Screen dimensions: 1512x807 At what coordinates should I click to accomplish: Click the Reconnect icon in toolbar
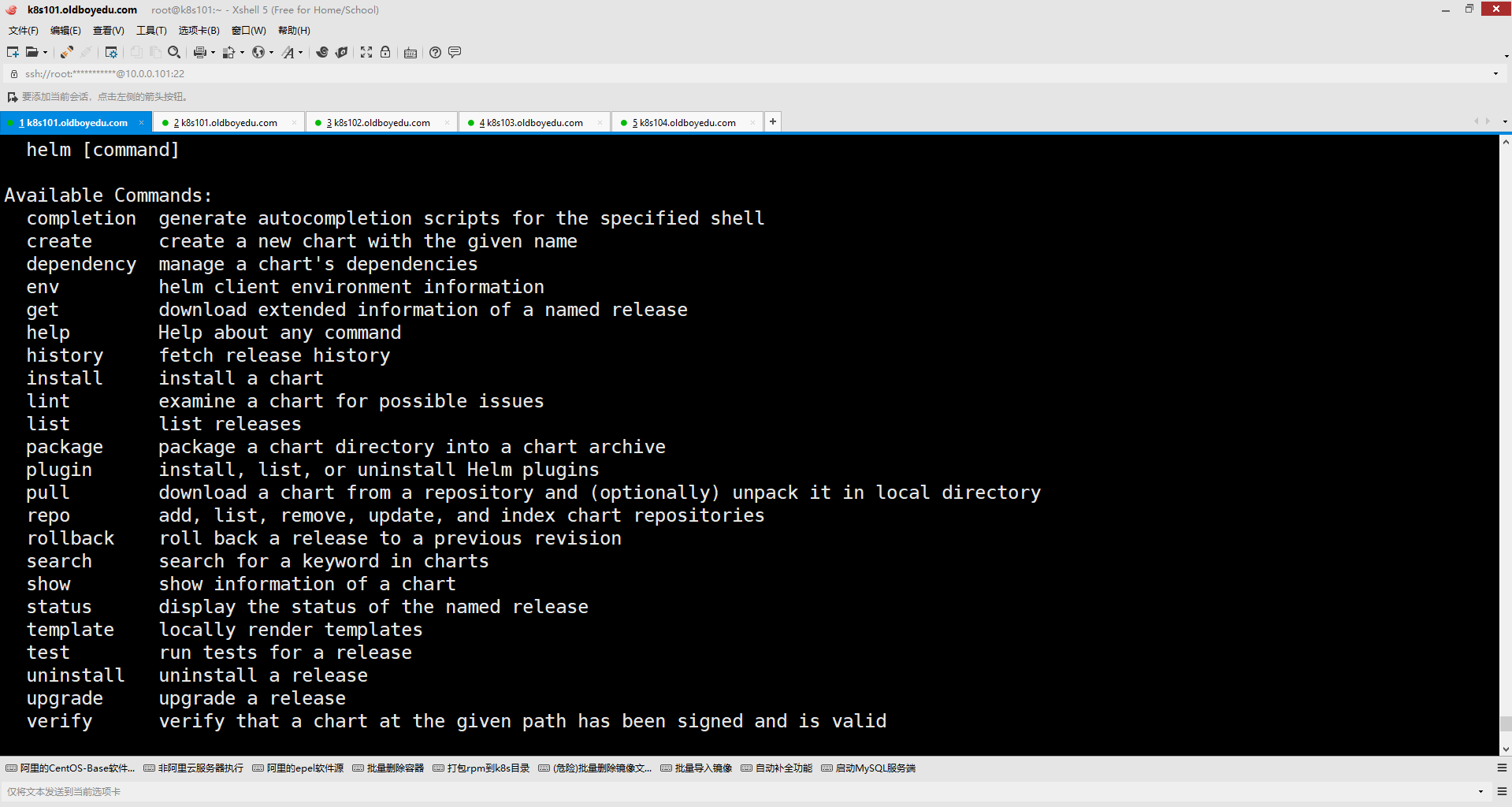(67, 53)
